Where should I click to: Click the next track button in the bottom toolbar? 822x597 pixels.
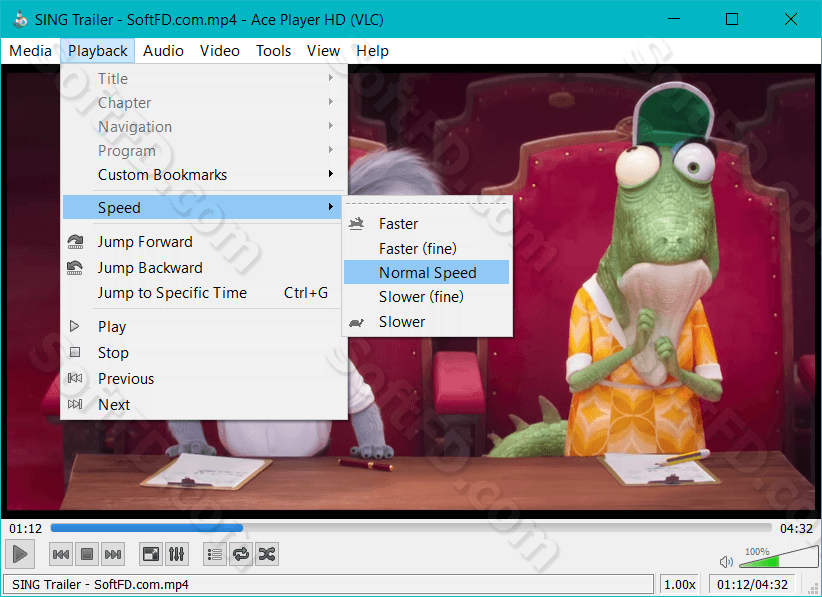(113, 554)
